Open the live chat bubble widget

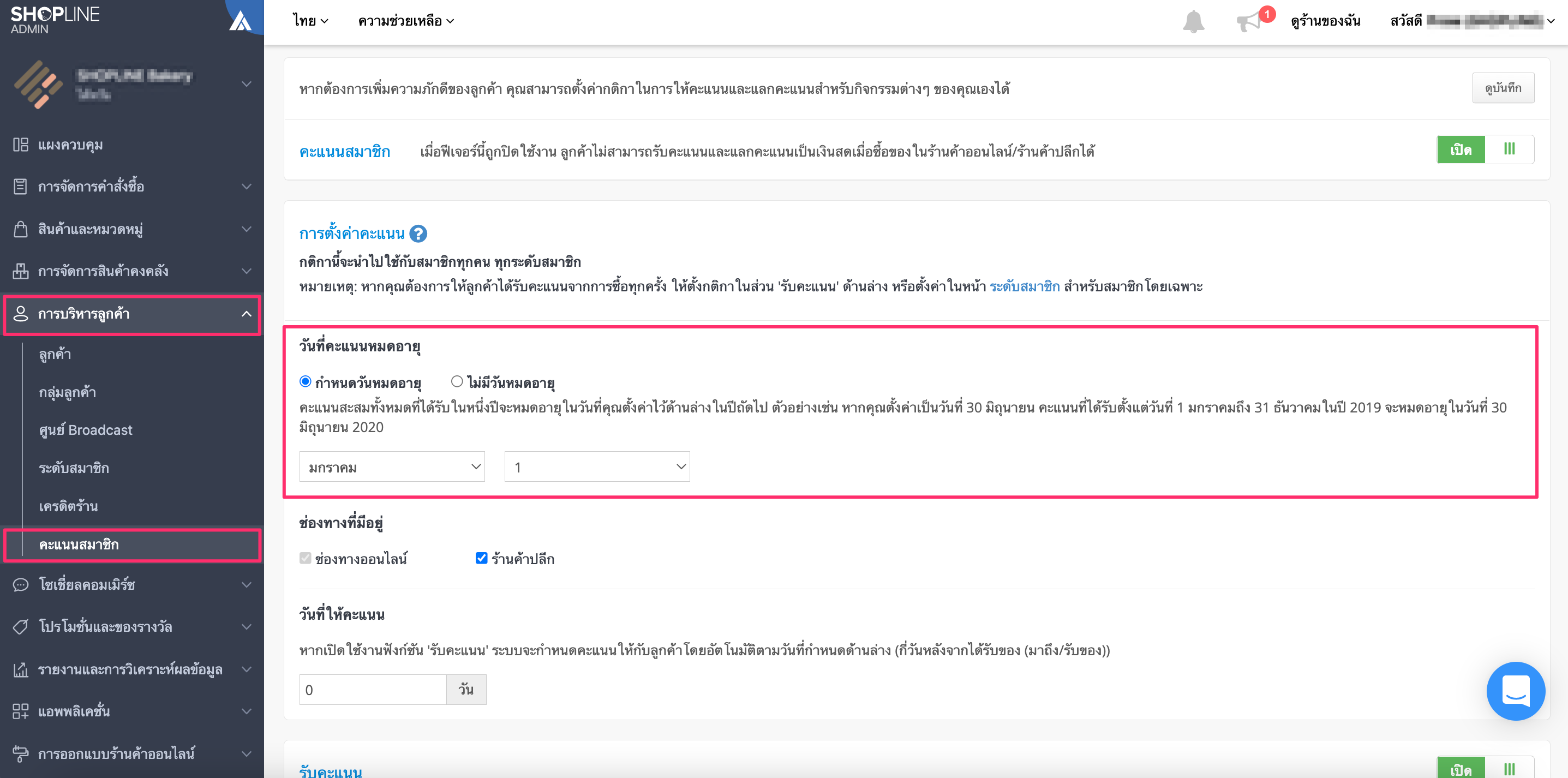(x=1515, y=690)
